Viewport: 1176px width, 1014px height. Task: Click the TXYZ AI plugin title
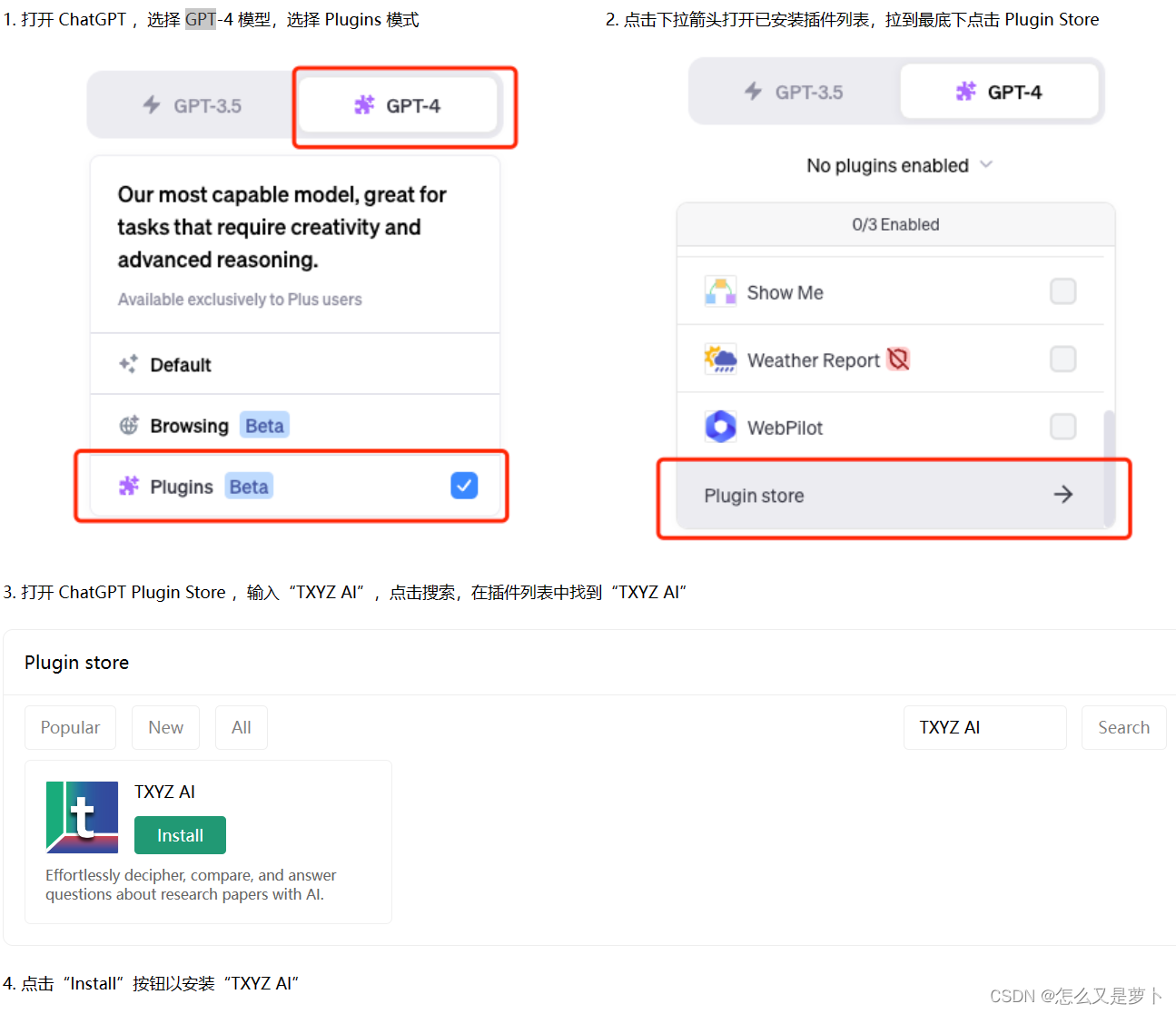pyautogui.click(x=164, y=792)
